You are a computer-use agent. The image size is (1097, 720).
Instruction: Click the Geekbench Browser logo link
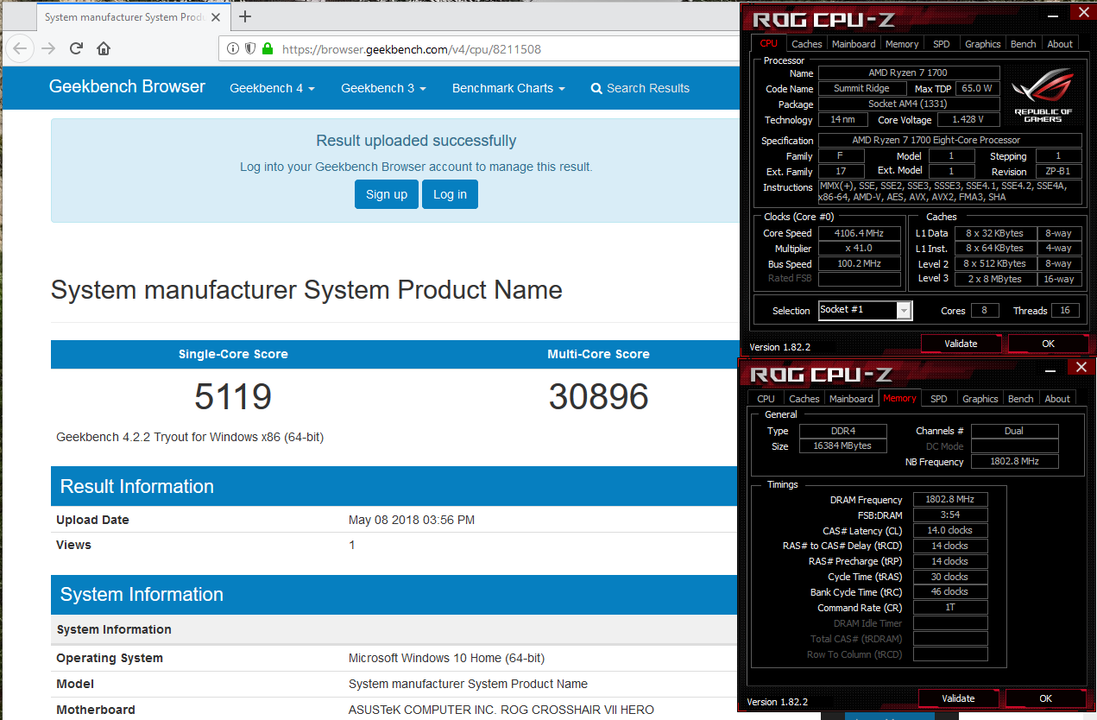pyautogui.click(x=127, y=87)
